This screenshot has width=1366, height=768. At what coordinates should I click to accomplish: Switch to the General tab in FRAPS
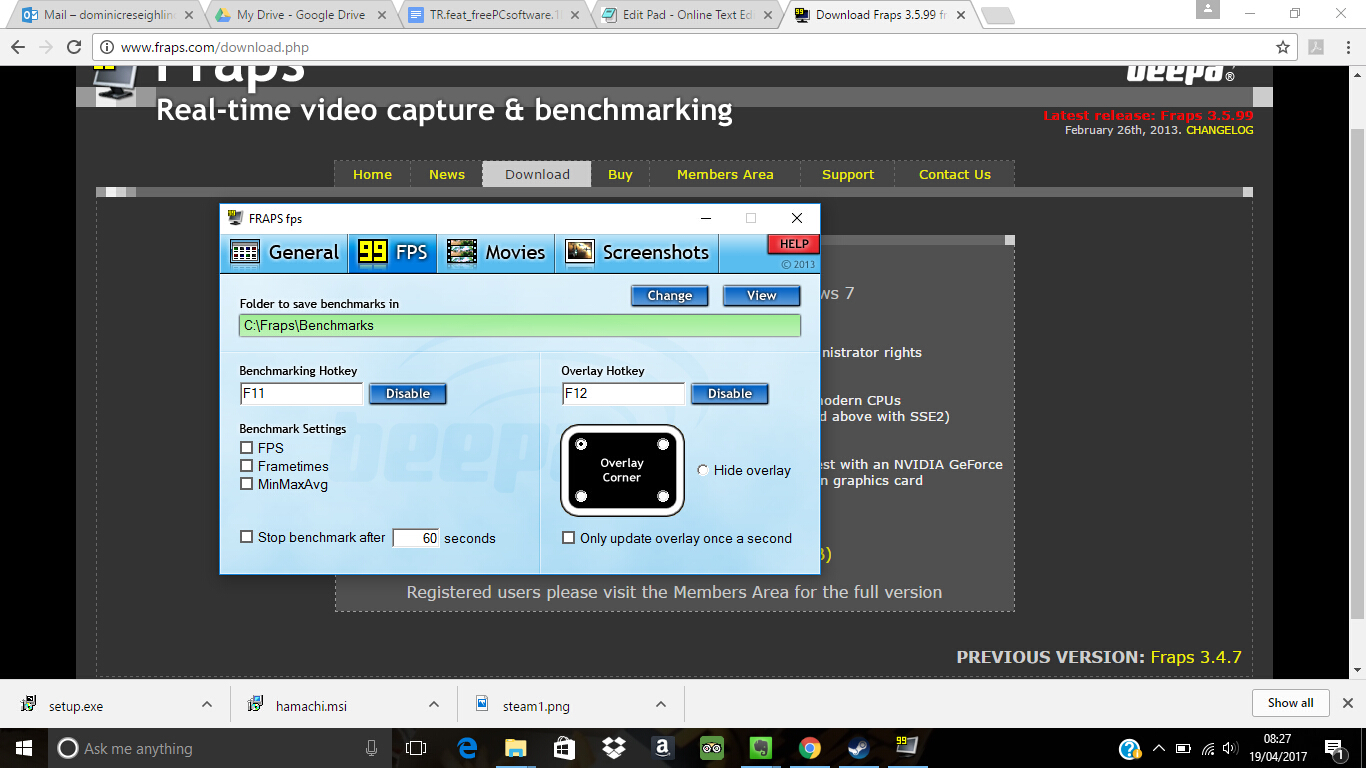coord(285,252)
